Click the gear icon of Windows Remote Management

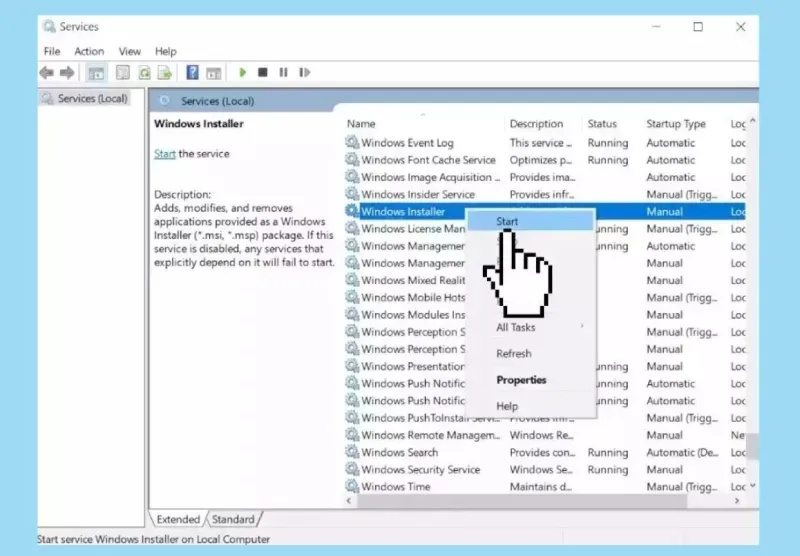[x=352, y=435]
